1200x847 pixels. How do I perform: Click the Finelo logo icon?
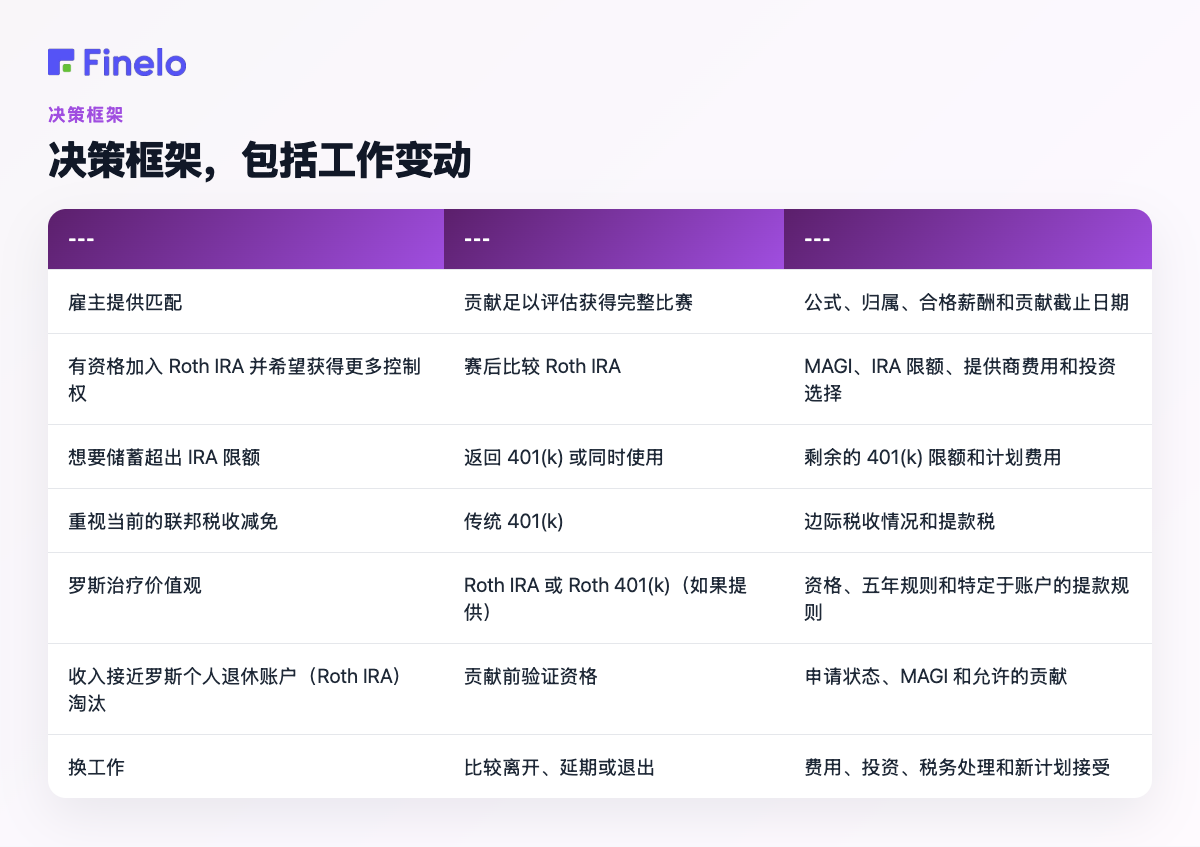(61, 62)
